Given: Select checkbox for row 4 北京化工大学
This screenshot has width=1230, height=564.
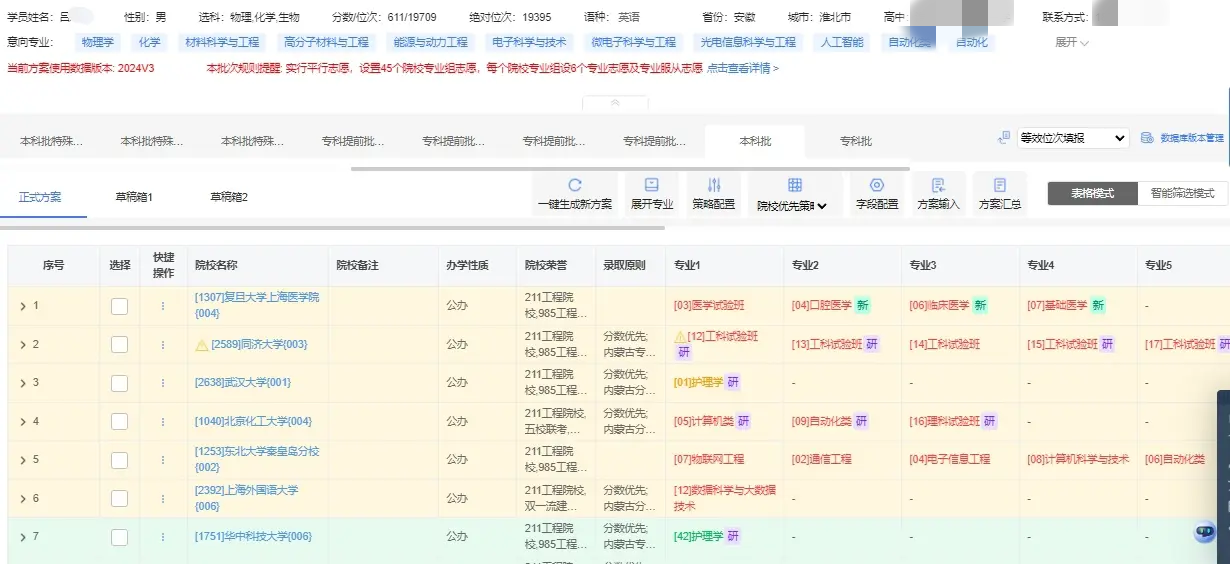Looking at the screenshot, I should tap(119, 421).
